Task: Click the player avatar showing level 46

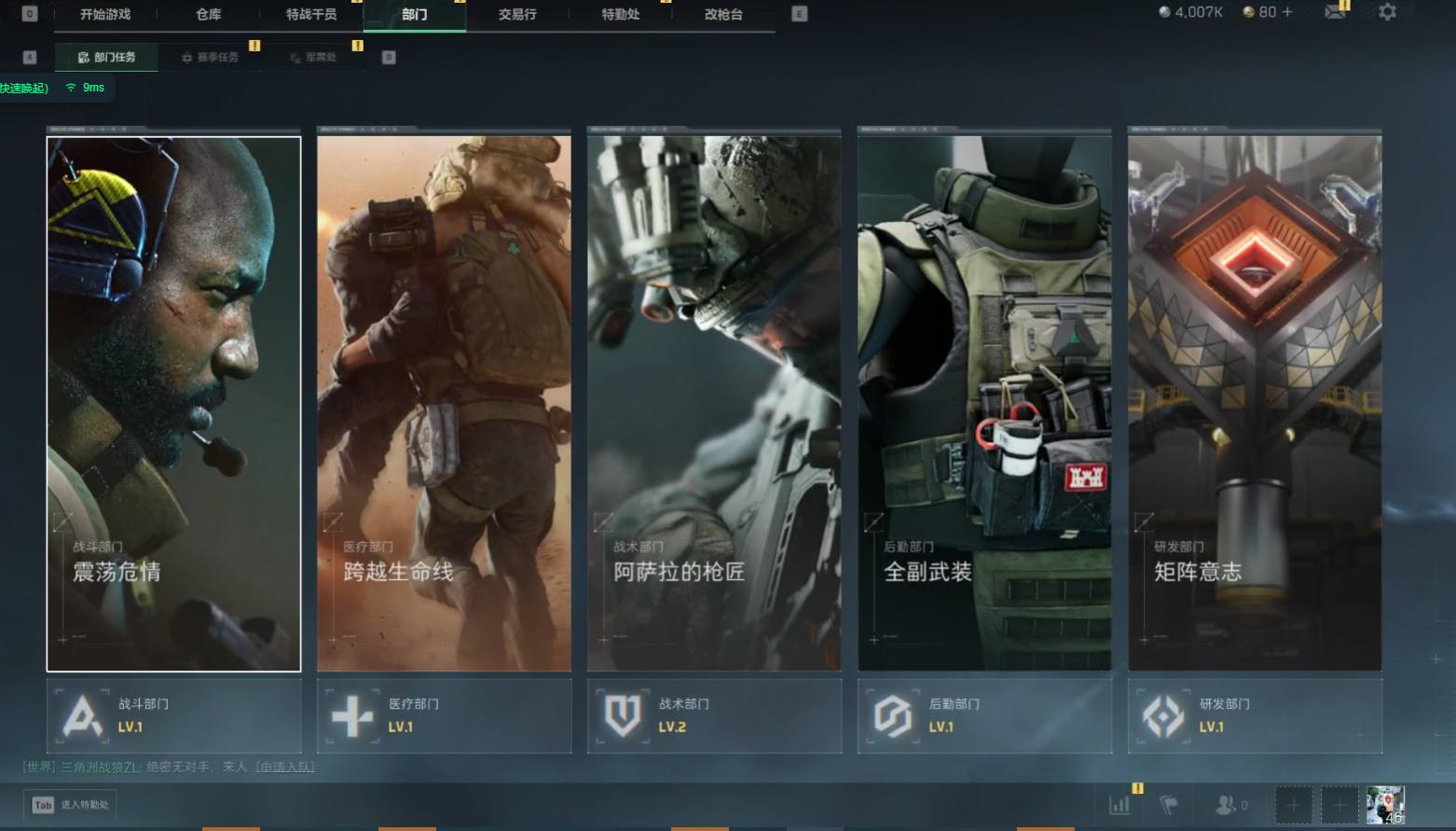Action: pos(1385,805)
